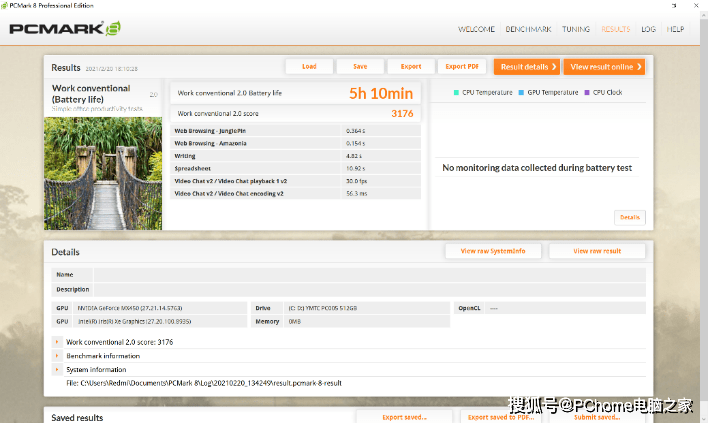Click the Load button
Screen dimensions: 708x423
tap(309, 66)
